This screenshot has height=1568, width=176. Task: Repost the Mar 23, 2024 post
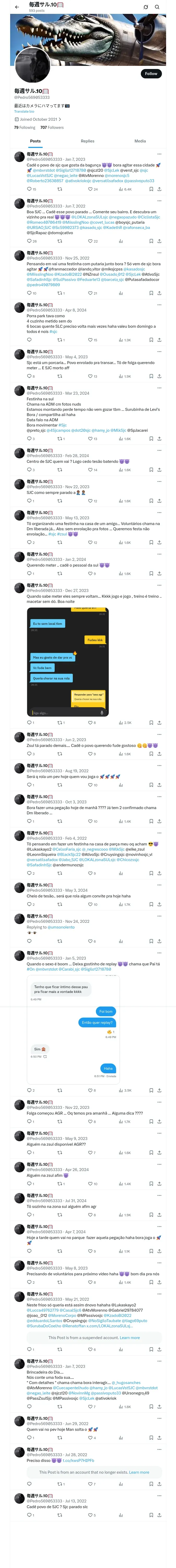(x=60, y=439)
